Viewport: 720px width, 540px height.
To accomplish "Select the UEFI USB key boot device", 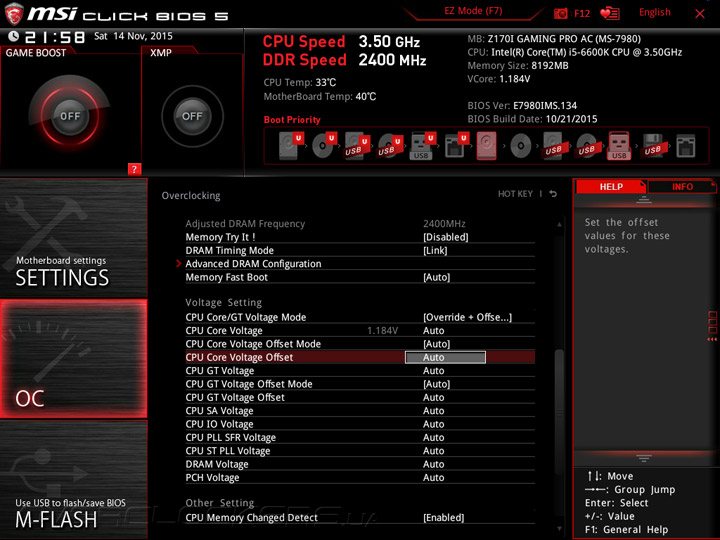I will [422, 146].
